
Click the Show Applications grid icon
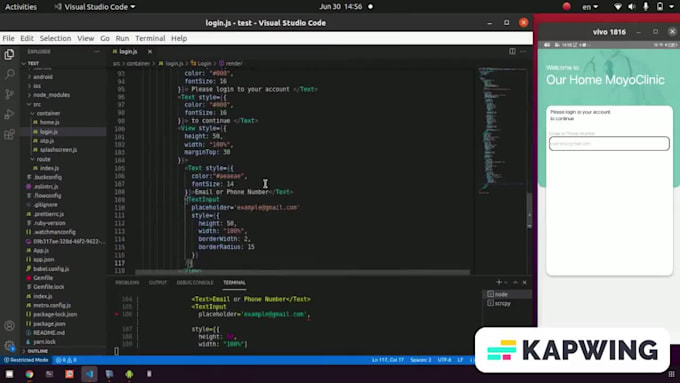pyautogui.click(x=671, y=374)
